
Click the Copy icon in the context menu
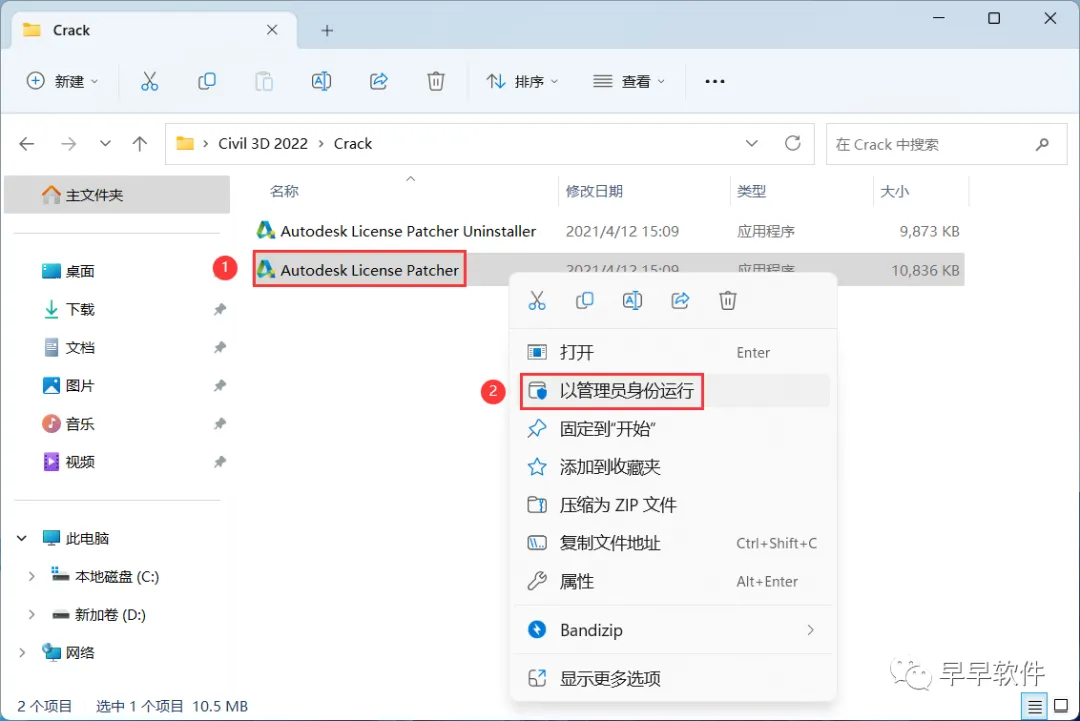point(584,300)
